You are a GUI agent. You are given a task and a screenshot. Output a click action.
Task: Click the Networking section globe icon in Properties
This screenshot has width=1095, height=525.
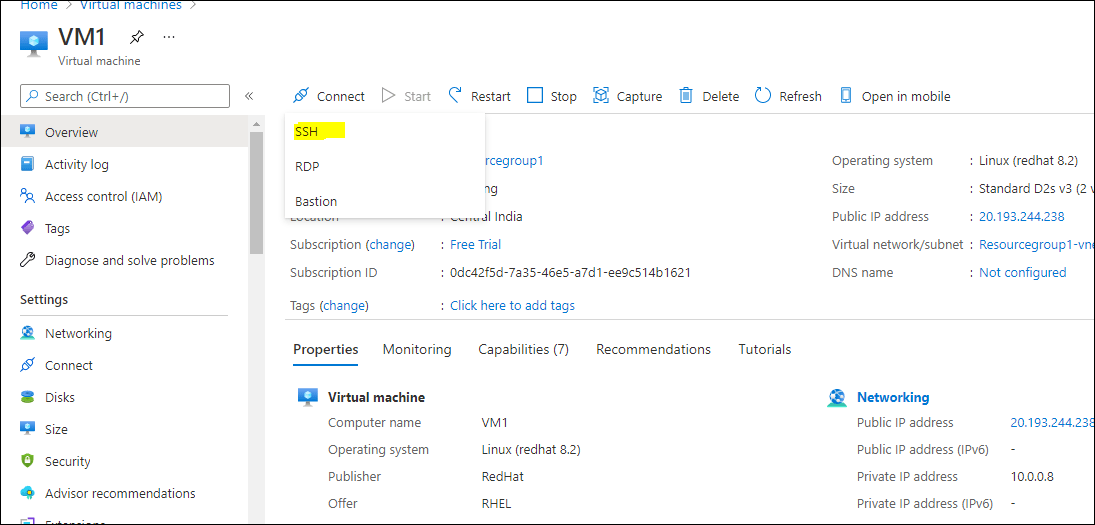tap(837, 397)
